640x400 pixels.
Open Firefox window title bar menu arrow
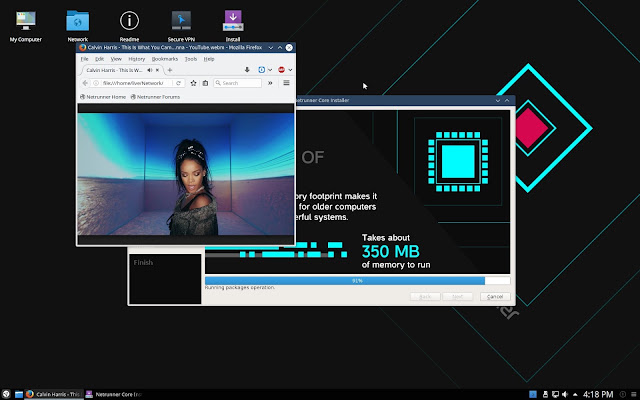coord(271,47)
